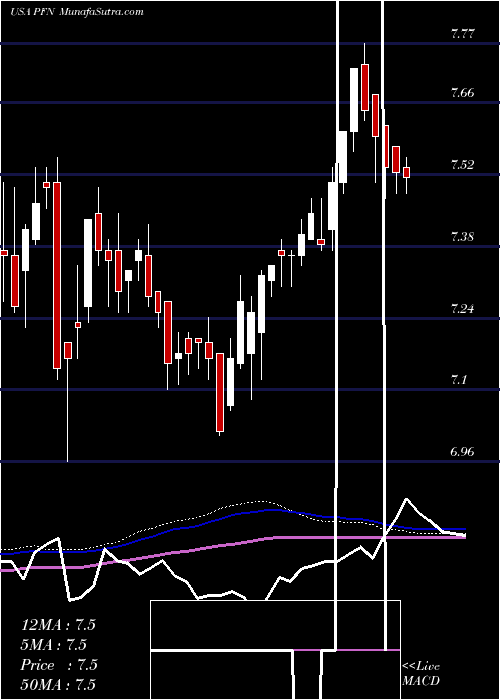Viewport: 500px width, 700px height.
Task: Click the '50MA : 7.5' legend entry
Action: [x=58, y=685]
